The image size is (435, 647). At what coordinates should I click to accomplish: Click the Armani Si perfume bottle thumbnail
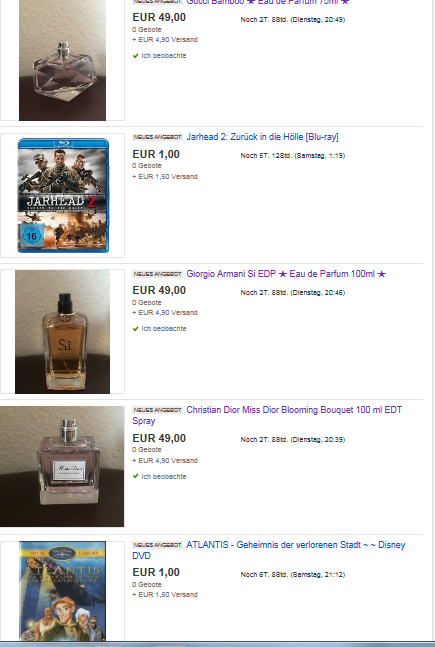tap(62, 332)
